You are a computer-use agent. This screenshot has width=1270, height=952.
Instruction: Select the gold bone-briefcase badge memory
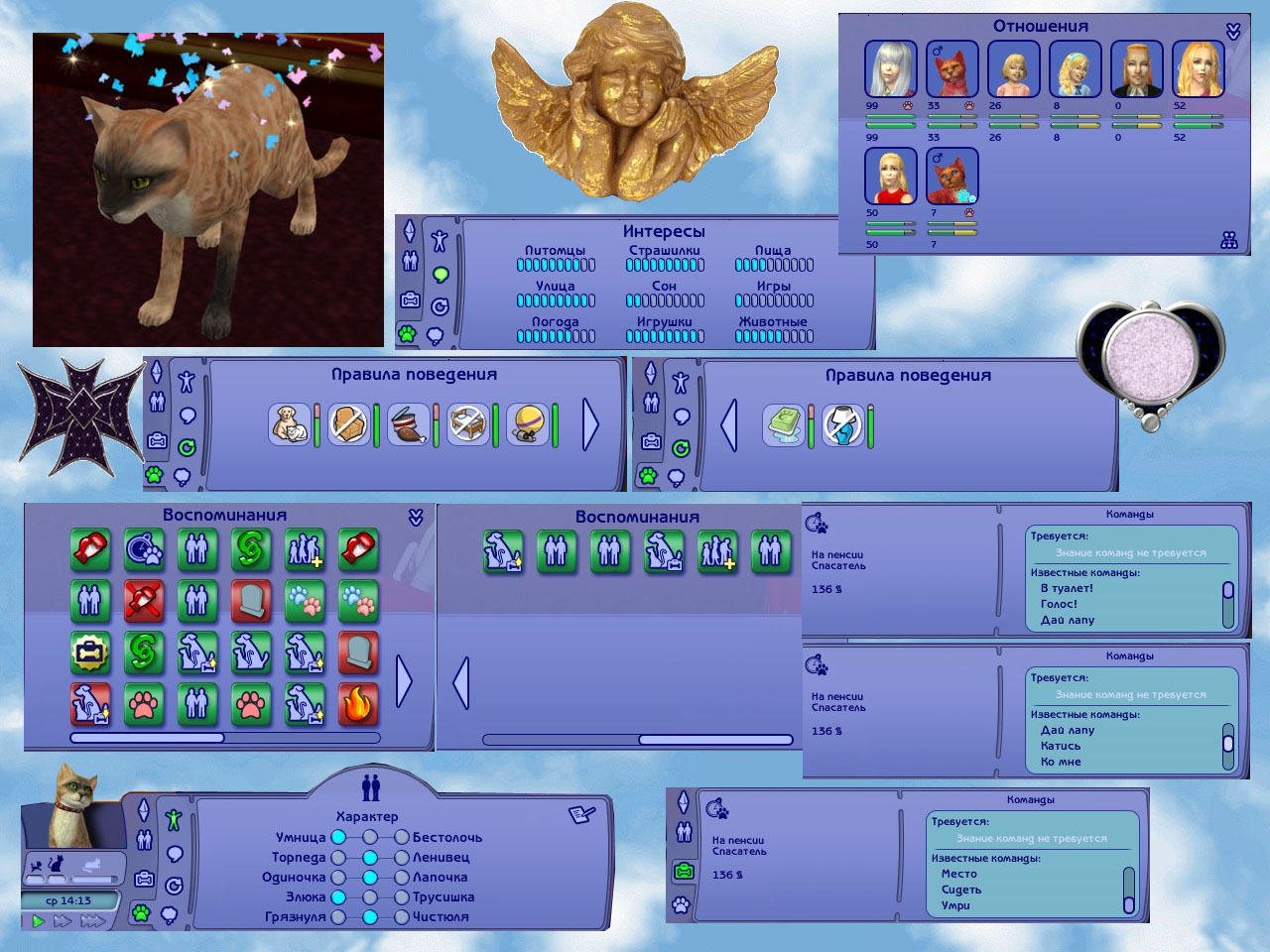point(90,652)
